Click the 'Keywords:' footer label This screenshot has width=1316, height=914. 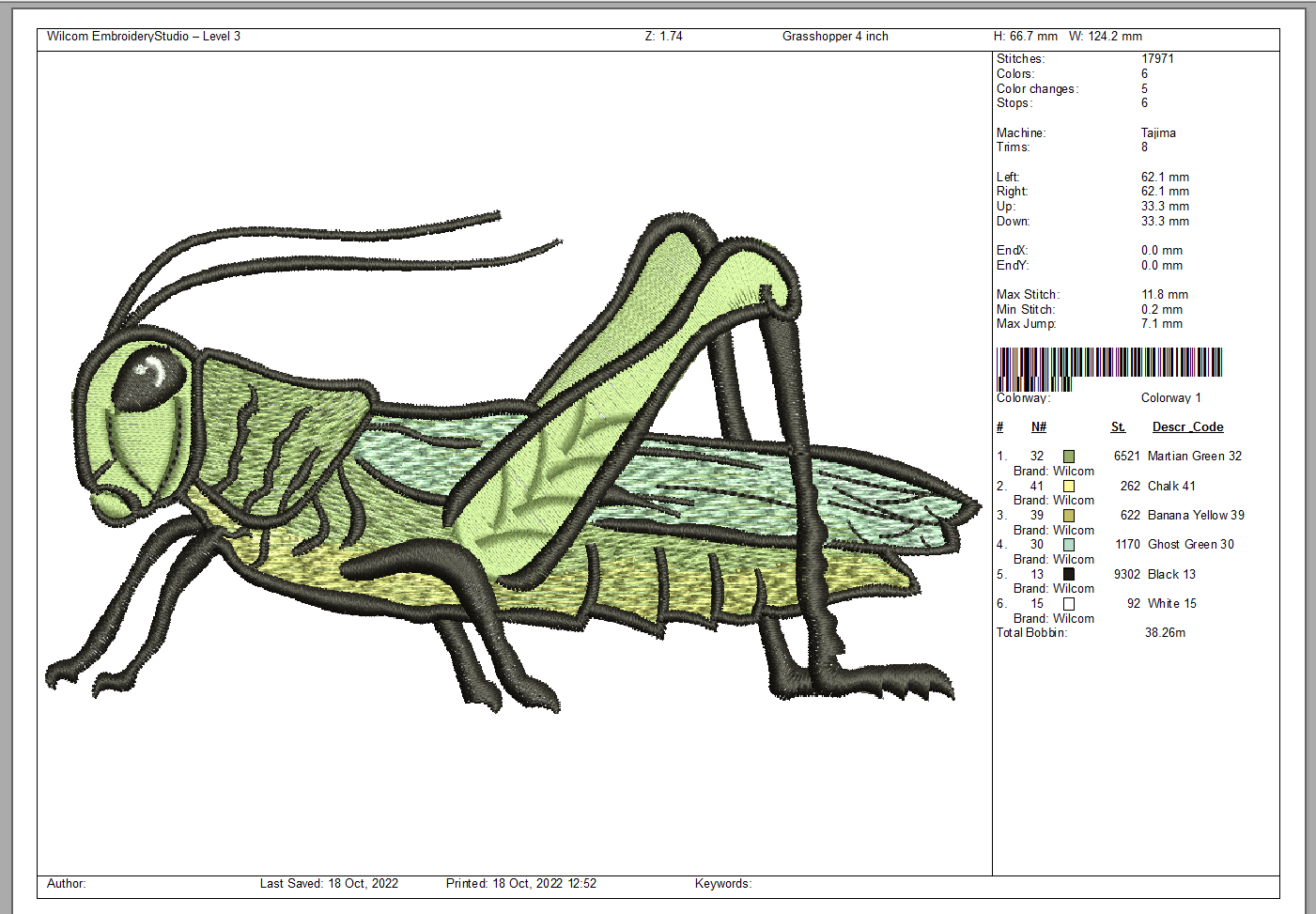723,884
